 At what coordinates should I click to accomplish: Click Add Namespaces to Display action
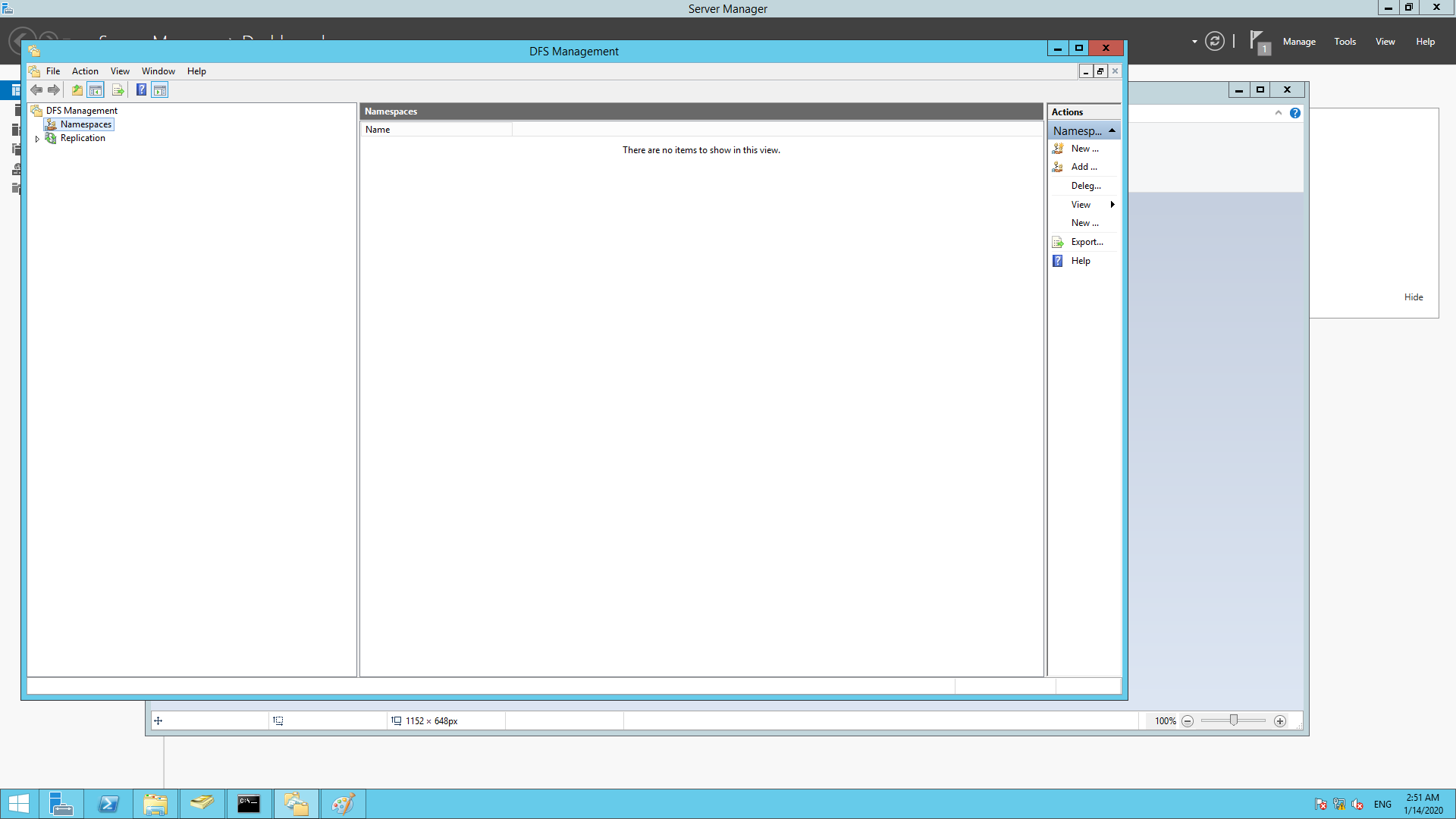[x=1083, y=166]
